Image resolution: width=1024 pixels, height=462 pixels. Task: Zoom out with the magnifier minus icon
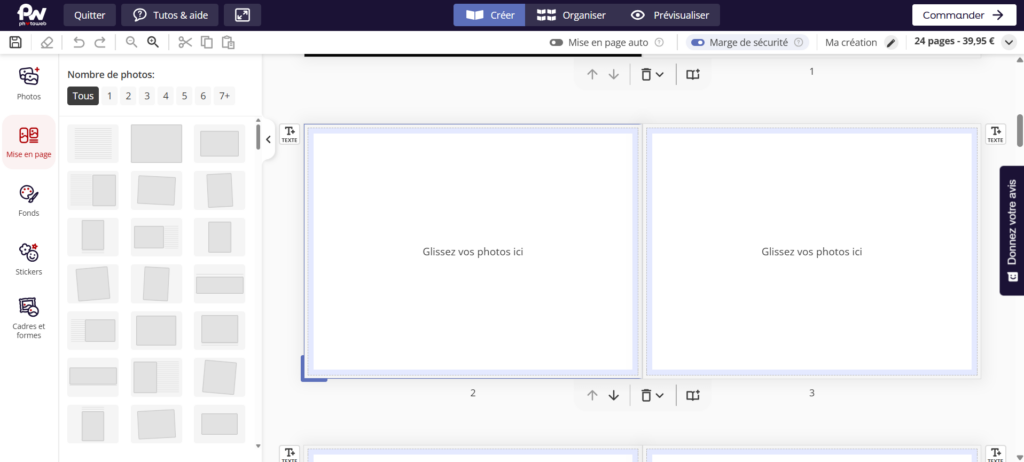point(132,42)
